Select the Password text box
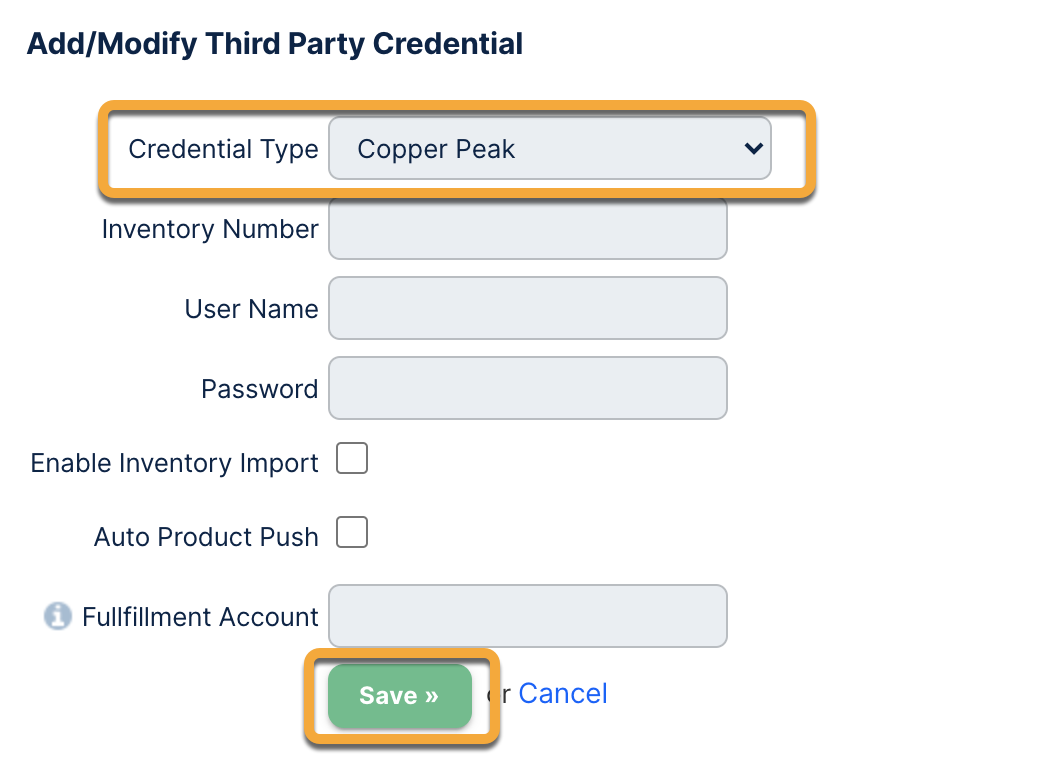The image size is (1046, 758). point(527,388)
